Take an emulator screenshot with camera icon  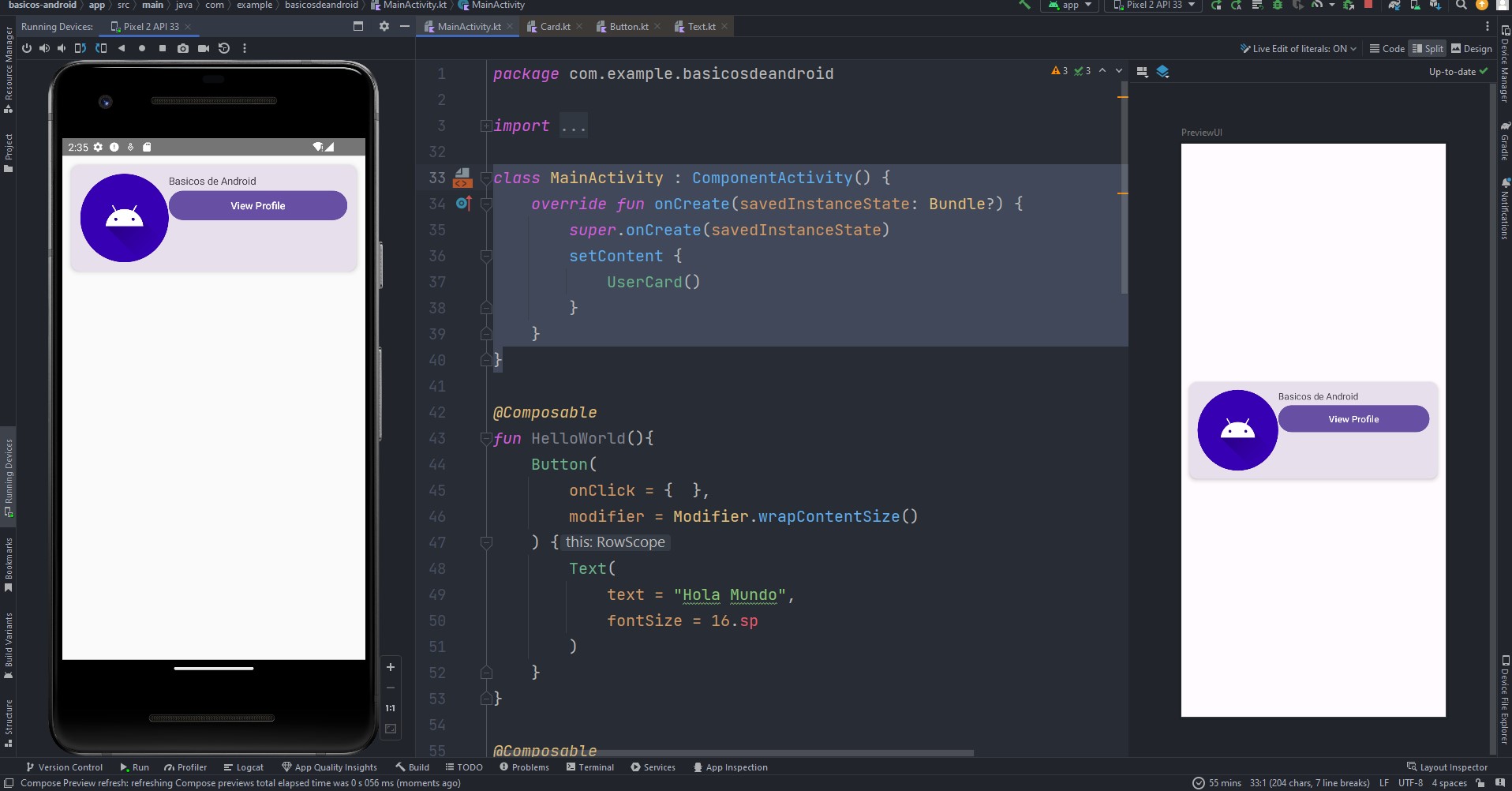pos(183,48)
